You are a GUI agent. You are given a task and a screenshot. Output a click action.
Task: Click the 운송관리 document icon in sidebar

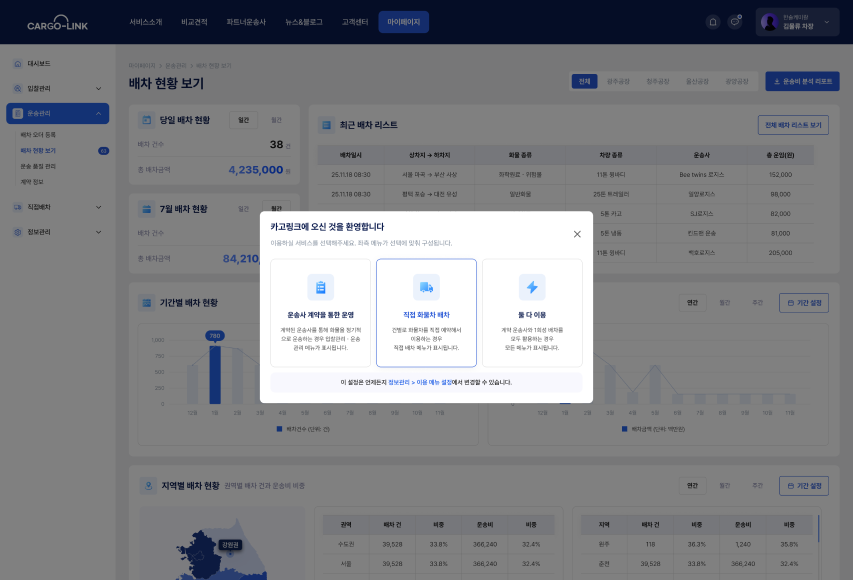click(x=18, y=113)
